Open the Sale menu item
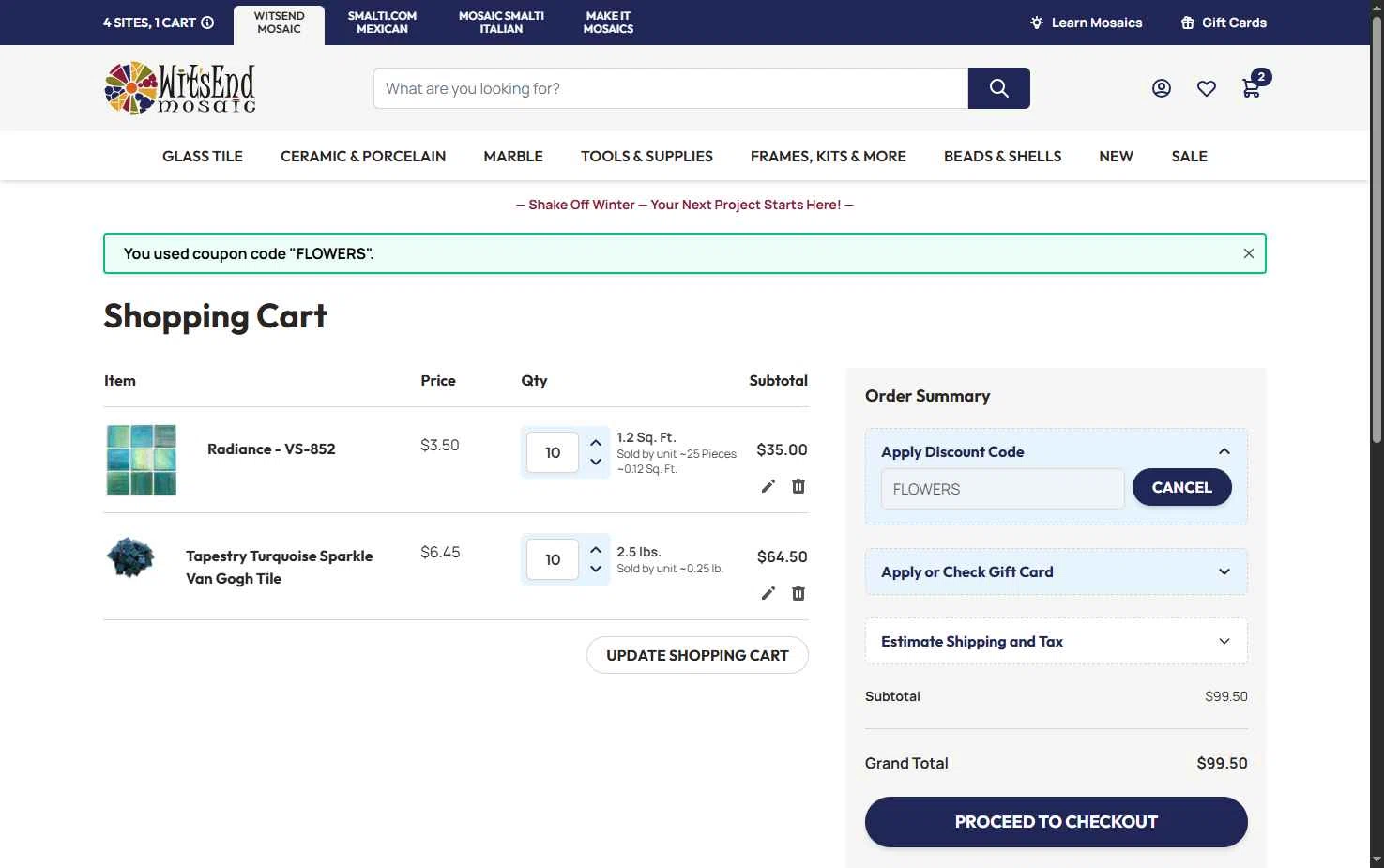Image resolution: width=1384 pixels, height=868 pixels. tap(1189, 156)
